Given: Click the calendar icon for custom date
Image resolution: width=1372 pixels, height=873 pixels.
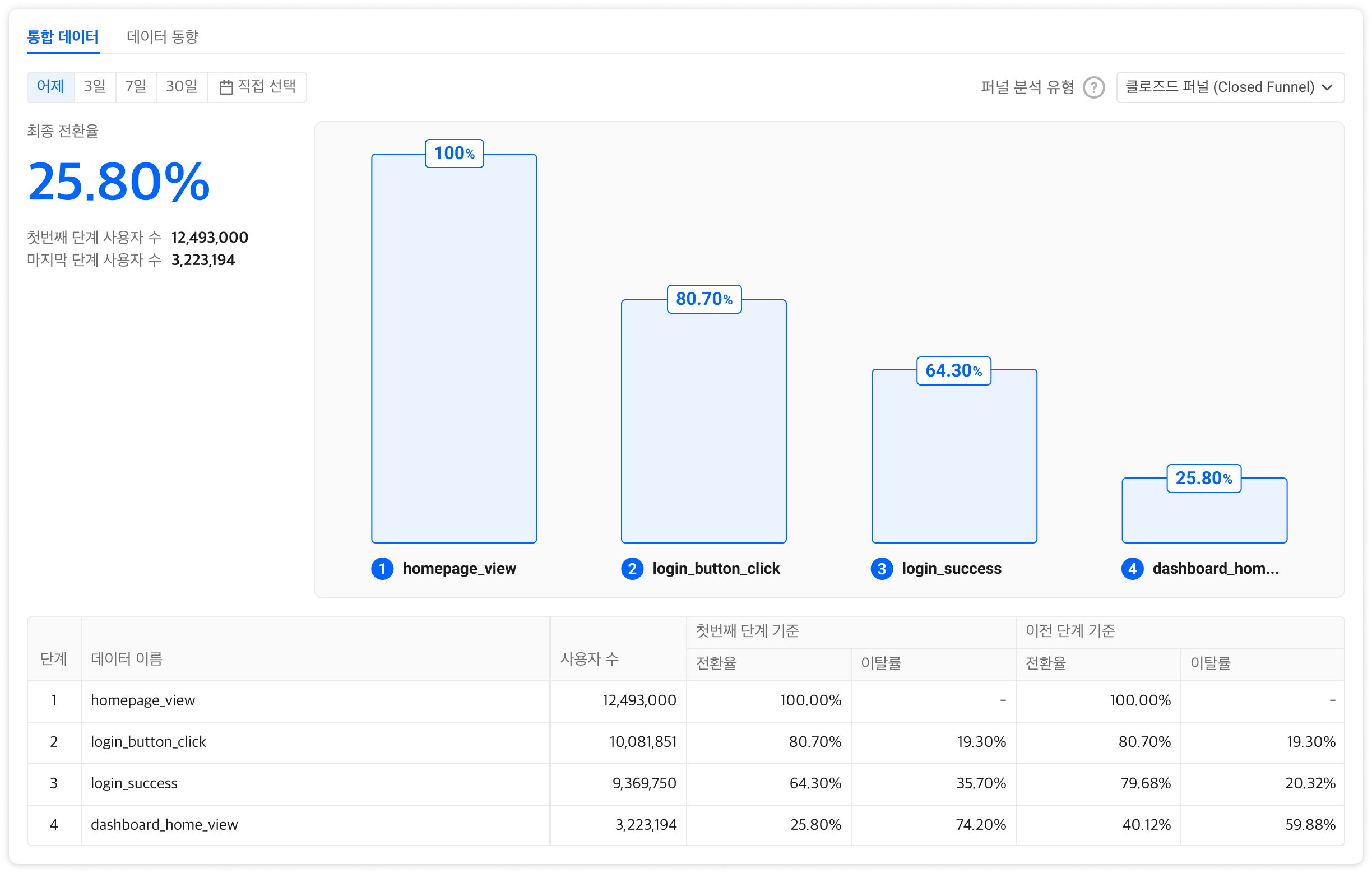Looking at the screenshot, I should 226,87.
